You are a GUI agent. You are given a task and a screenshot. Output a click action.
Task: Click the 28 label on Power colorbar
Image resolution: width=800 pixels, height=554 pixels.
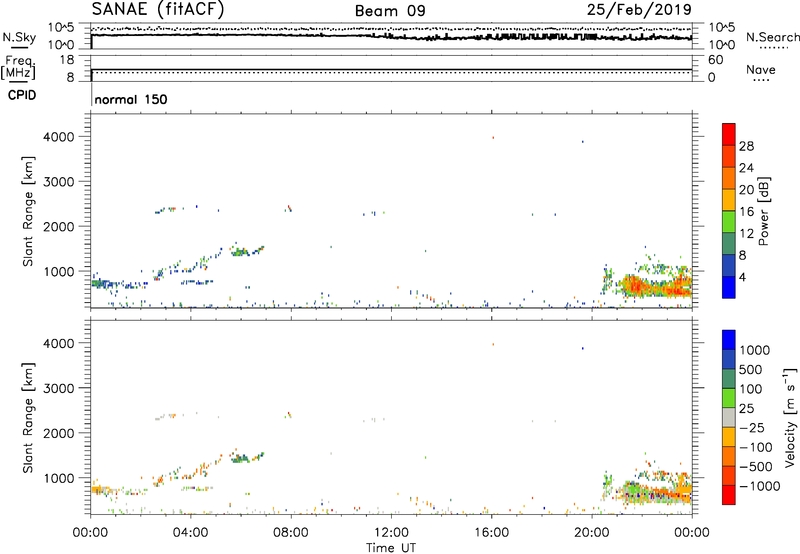click(x=746, y=146)
